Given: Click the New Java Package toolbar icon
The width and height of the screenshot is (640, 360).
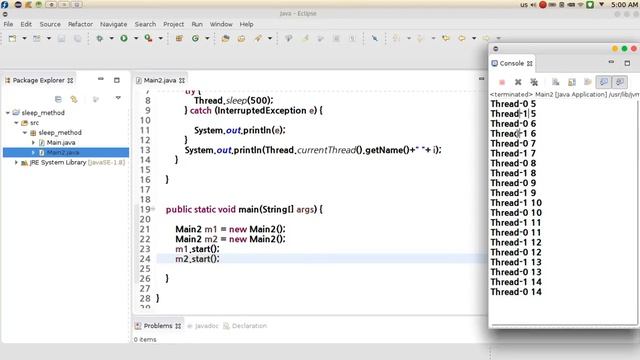Looking at the screenshot, I should click(179, 38).
